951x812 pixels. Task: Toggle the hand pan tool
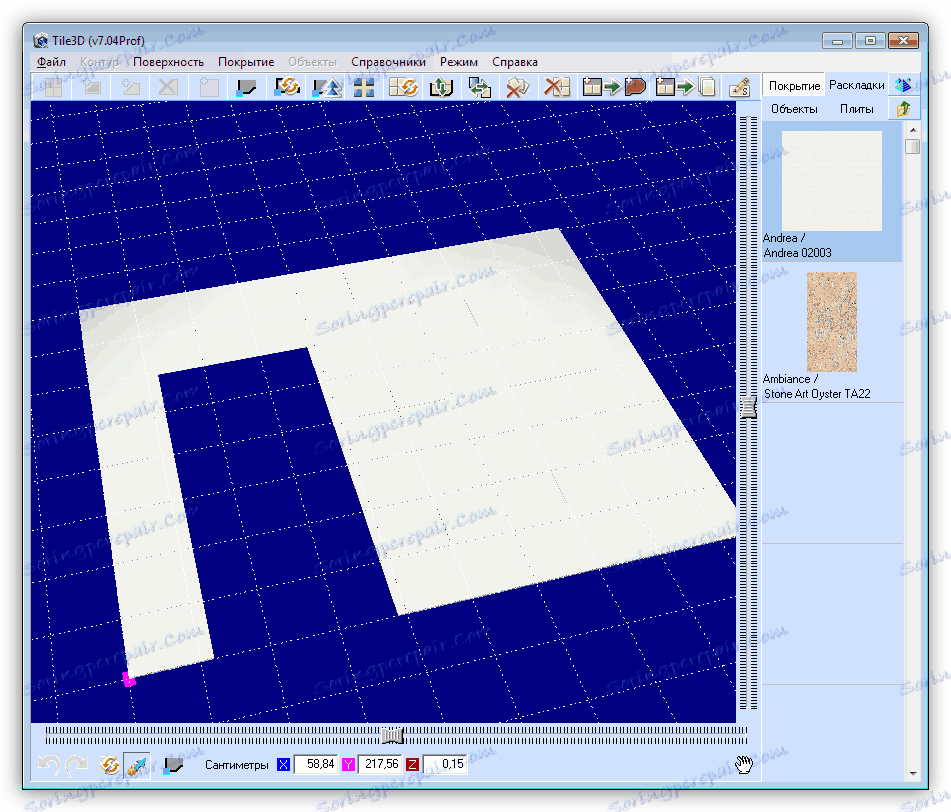click(744, 765)
